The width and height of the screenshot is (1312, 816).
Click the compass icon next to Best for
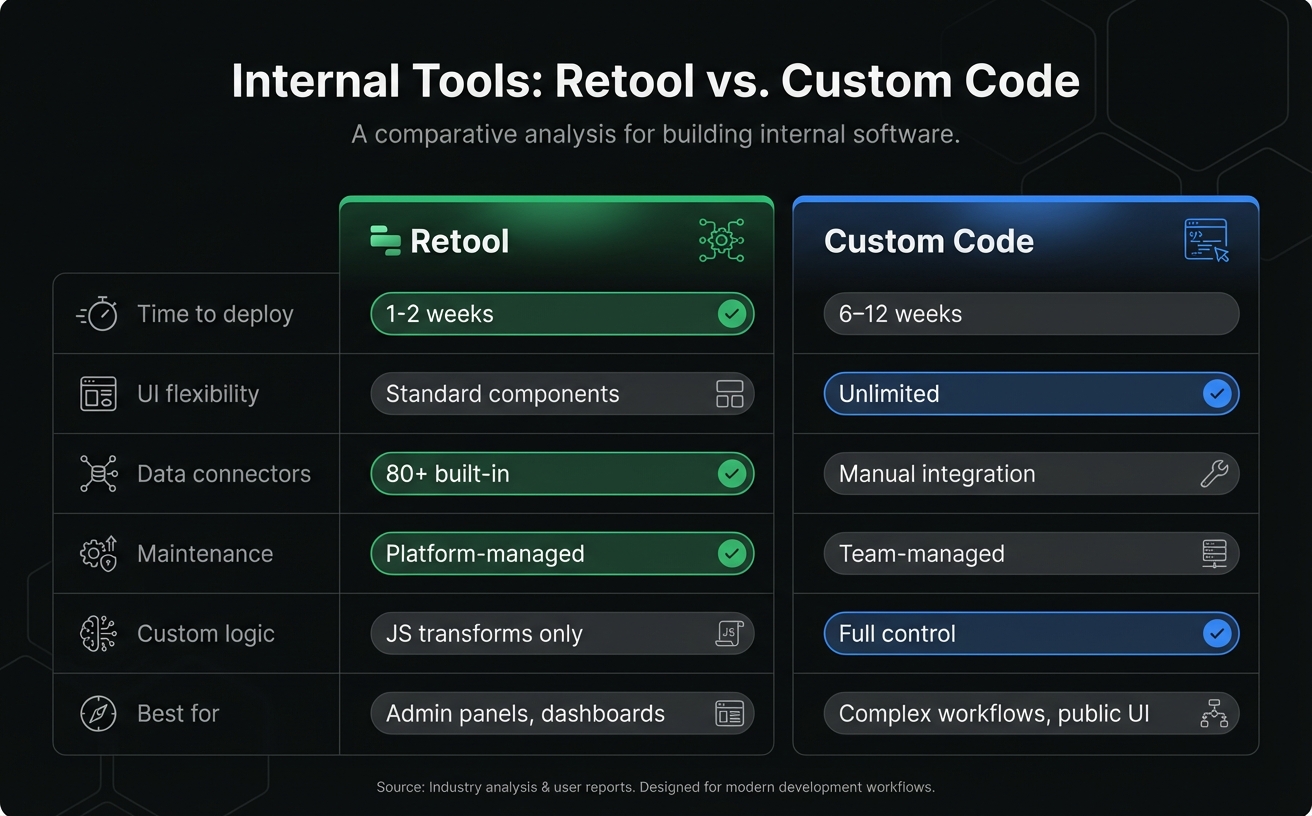pos(97,713)
